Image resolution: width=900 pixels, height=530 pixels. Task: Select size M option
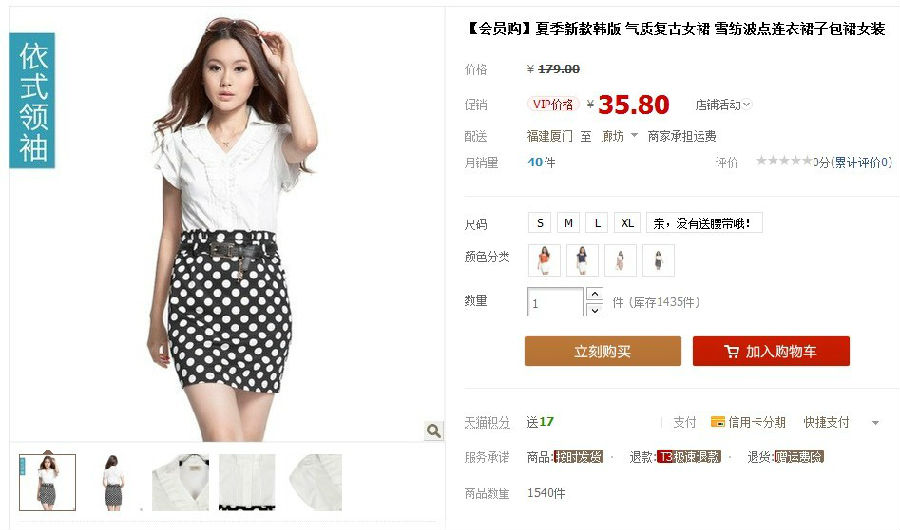pos(568,223)
